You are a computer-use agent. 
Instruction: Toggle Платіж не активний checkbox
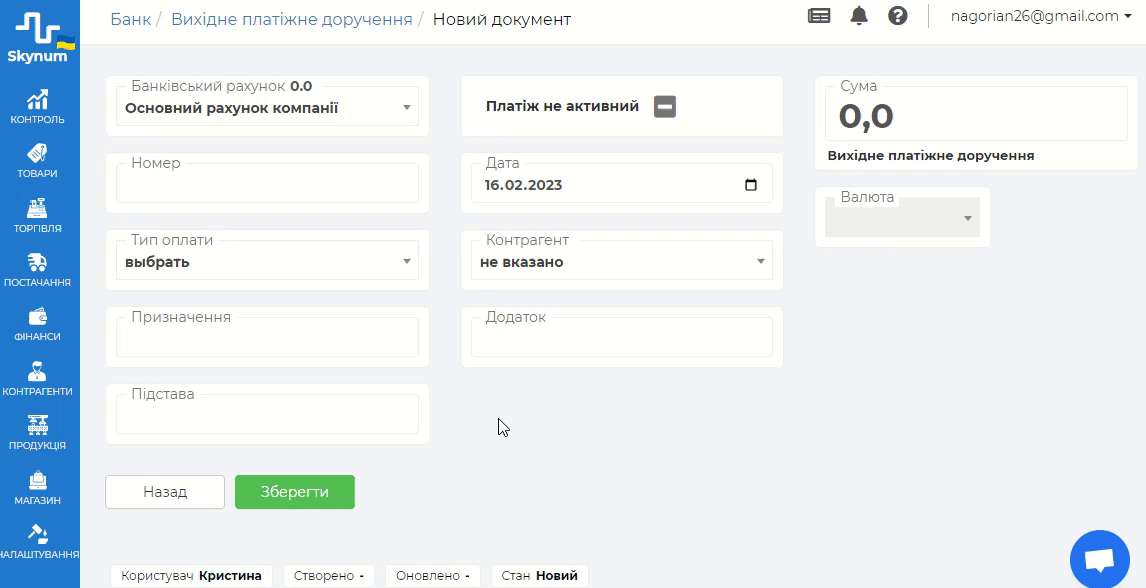point(664,107)
